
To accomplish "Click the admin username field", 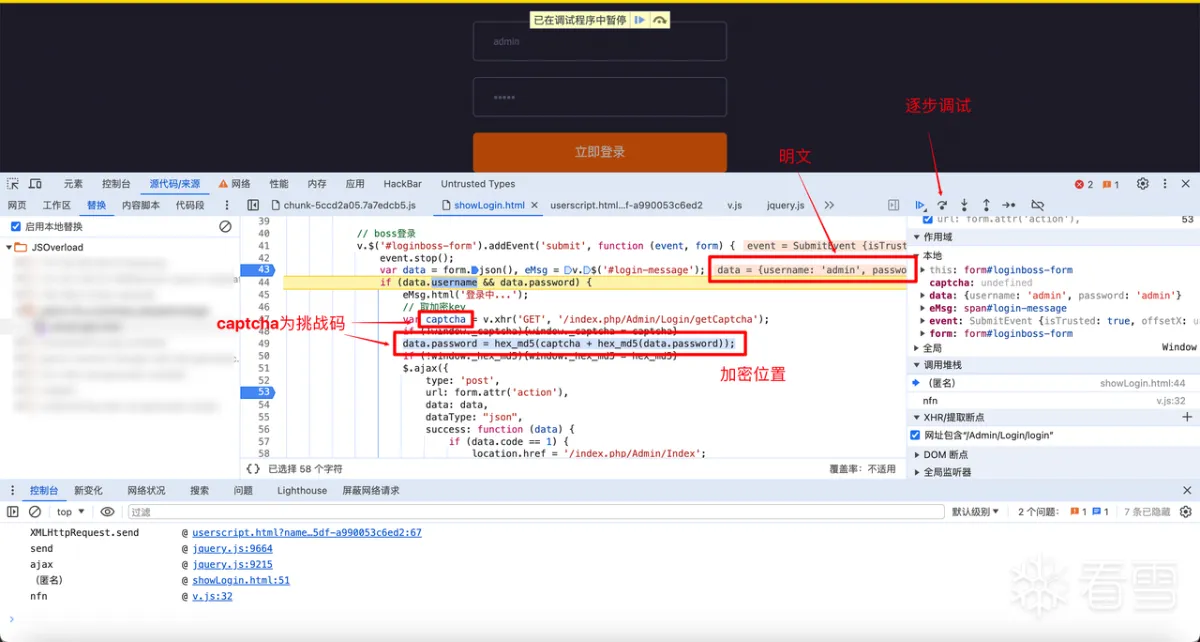I will coord(600,42).
